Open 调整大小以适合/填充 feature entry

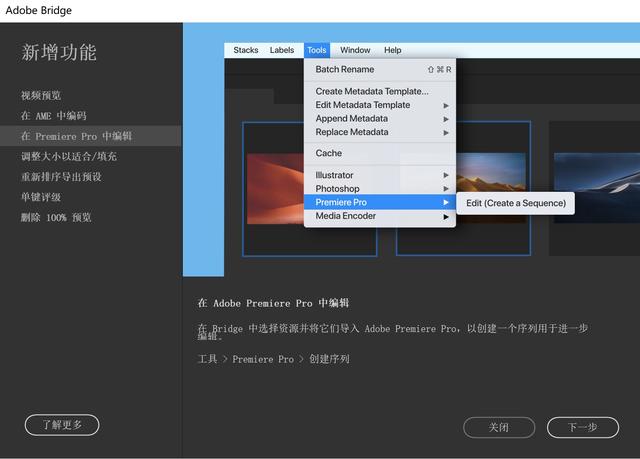[69, 156]
